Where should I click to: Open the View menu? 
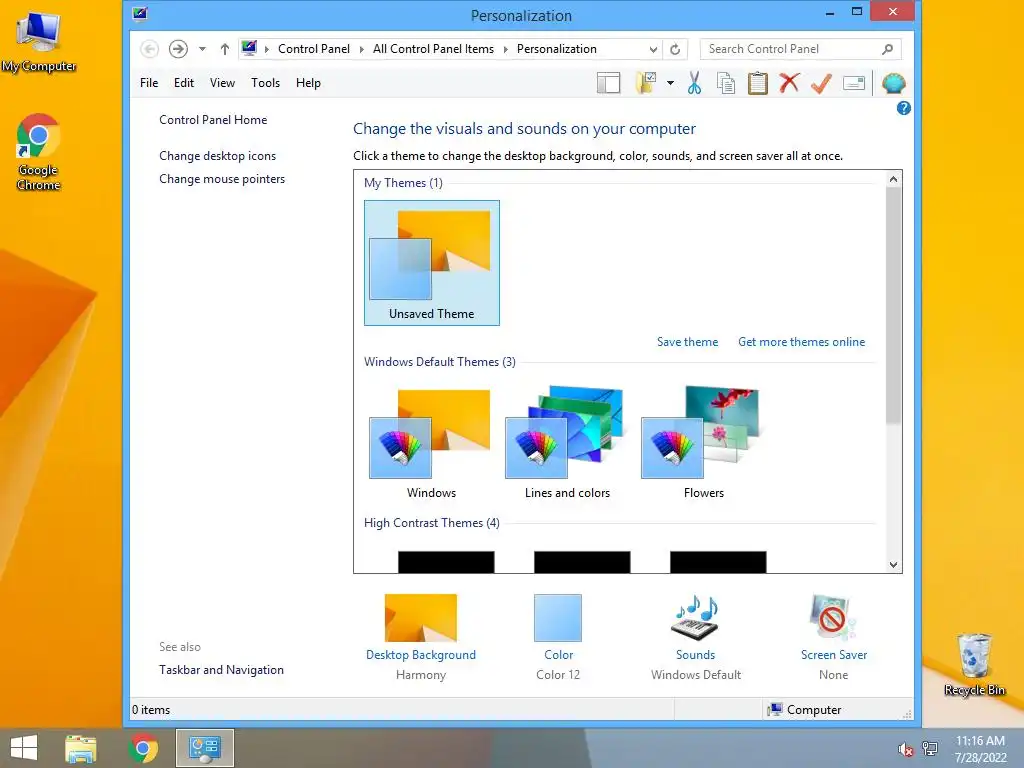pos(222,83)
